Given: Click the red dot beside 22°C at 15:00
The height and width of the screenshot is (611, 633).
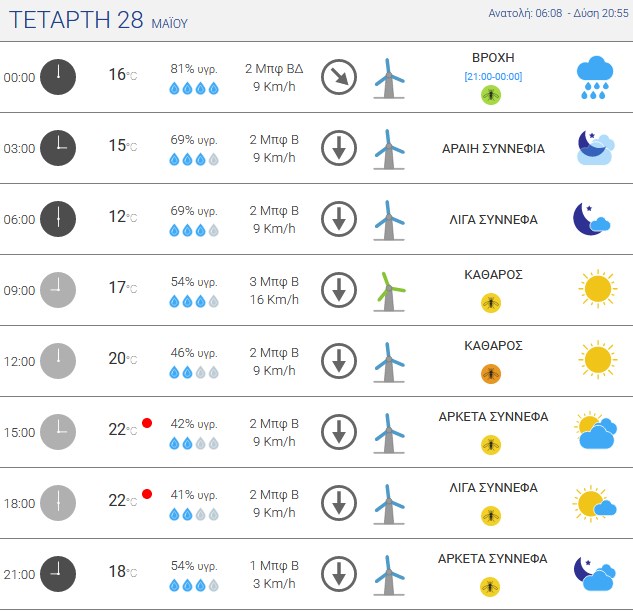Looking at the screenshot, I should click(147, 423).
